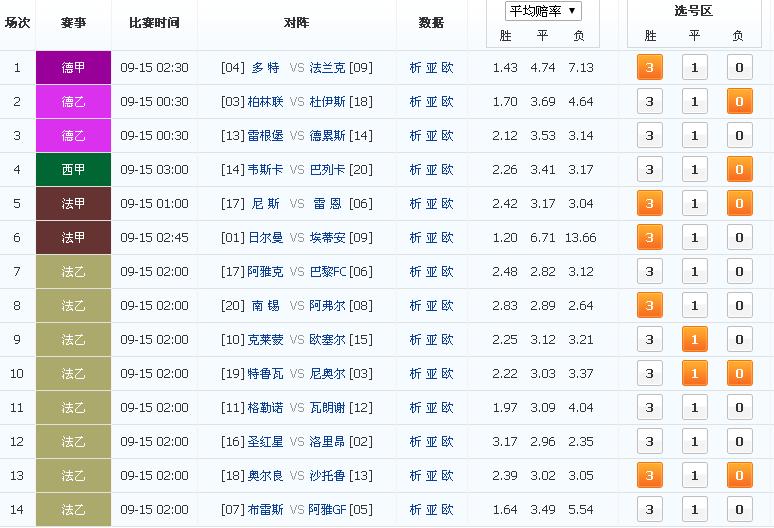Click the 选号区 column header
This screenshot has width=774, height=528.
[x=694, y=11]
